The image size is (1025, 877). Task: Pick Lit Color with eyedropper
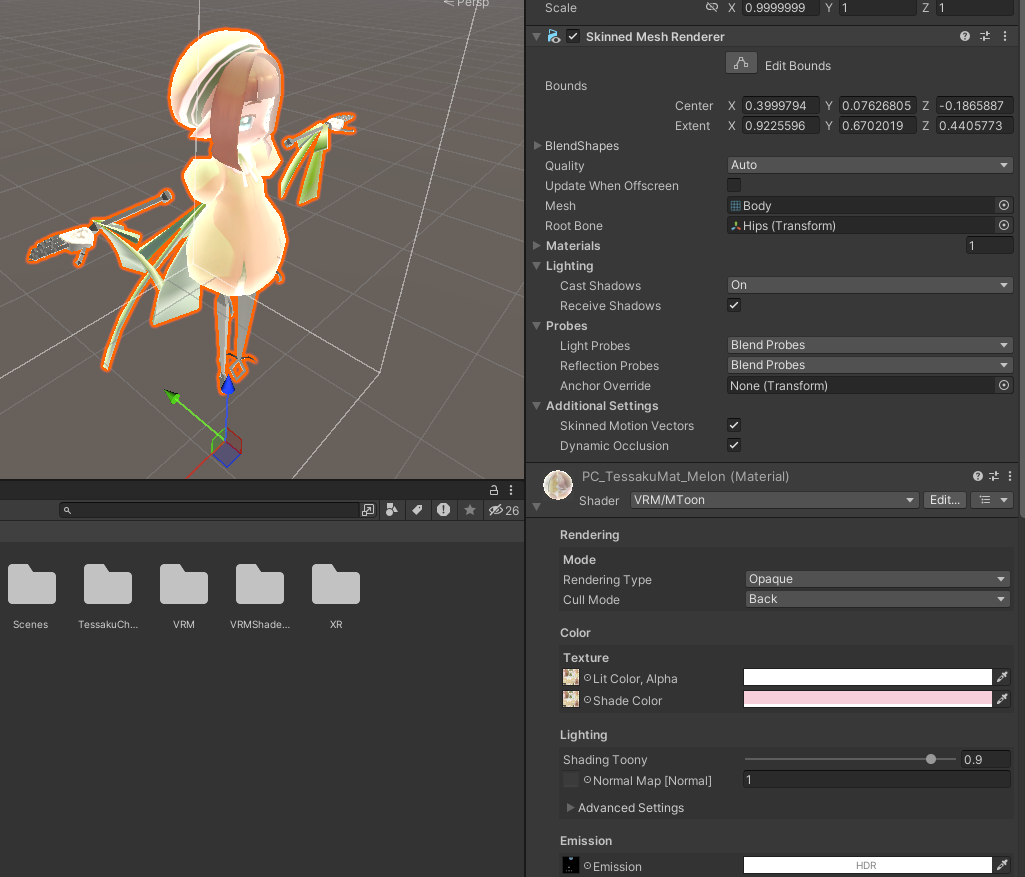1002,678
